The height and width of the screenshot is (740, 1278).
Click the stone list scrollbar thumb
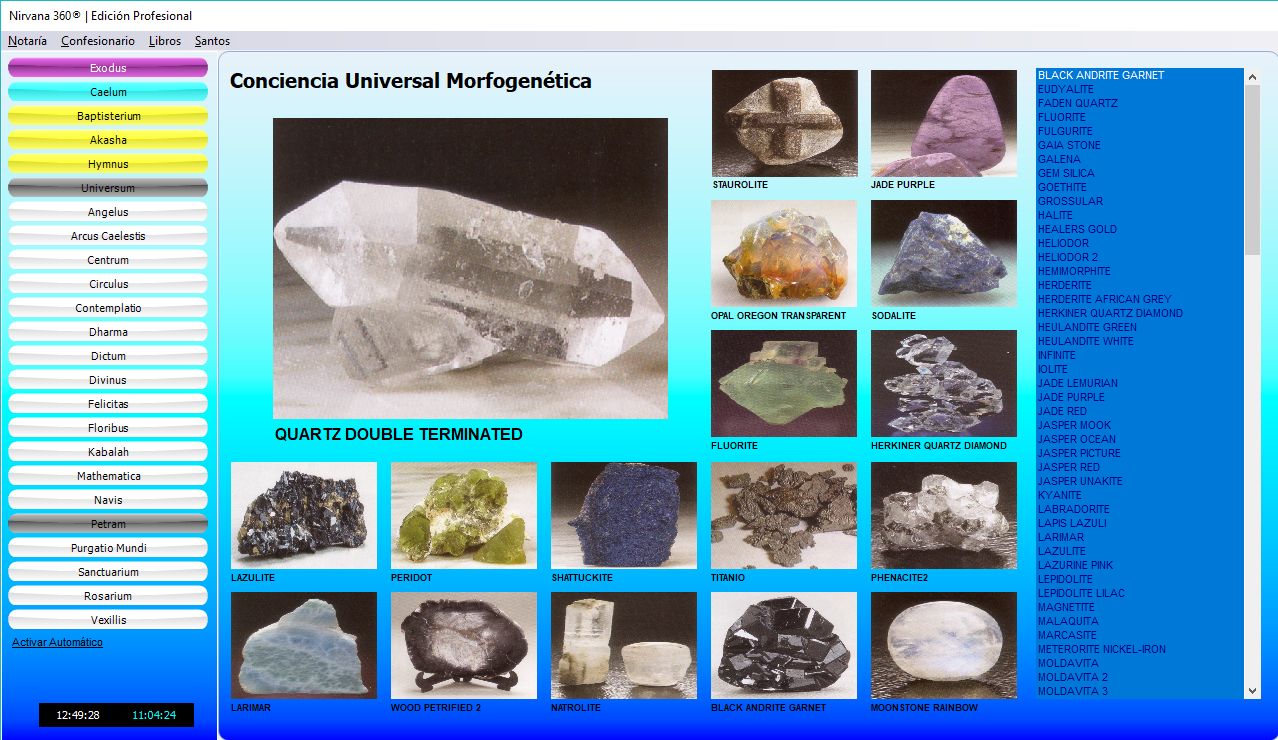tap(1252, 170)
